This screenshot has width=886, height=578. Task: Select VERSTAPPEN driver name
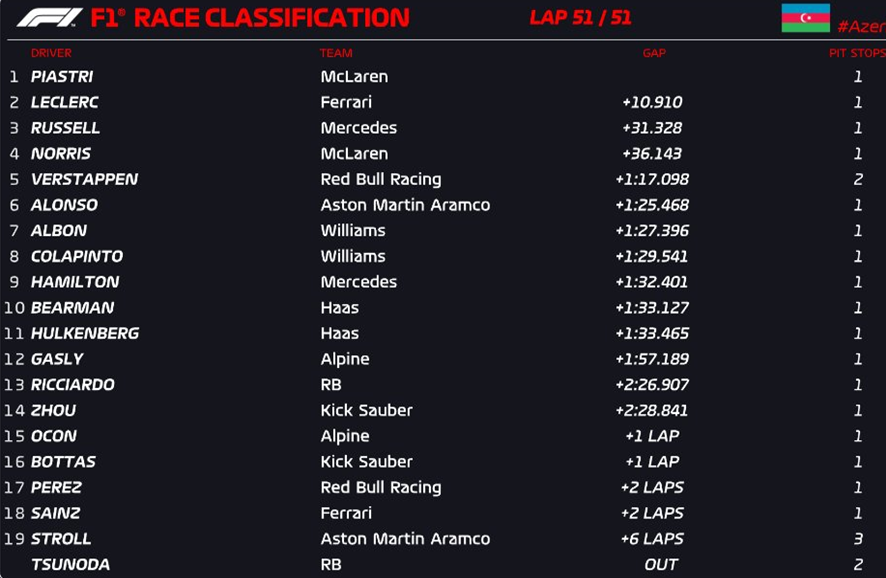click(84, 179)
